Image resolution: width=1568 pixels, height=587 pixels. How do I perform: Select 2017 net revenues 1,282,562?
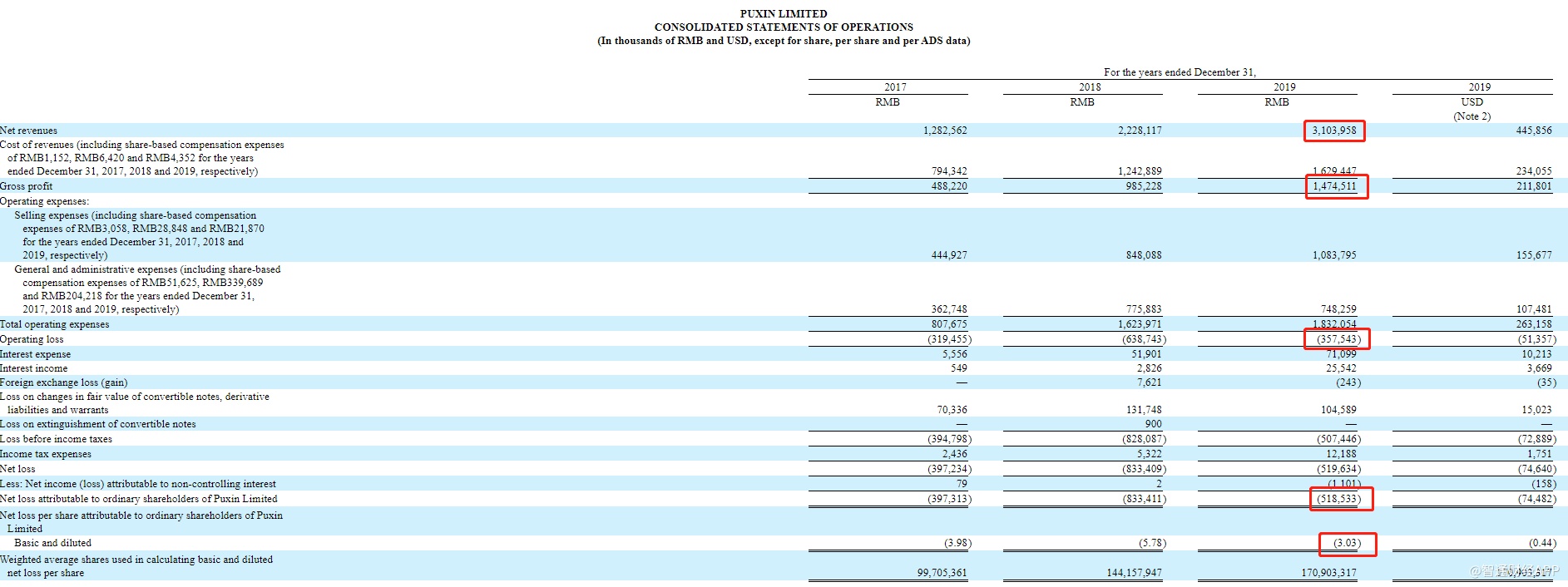945,131
